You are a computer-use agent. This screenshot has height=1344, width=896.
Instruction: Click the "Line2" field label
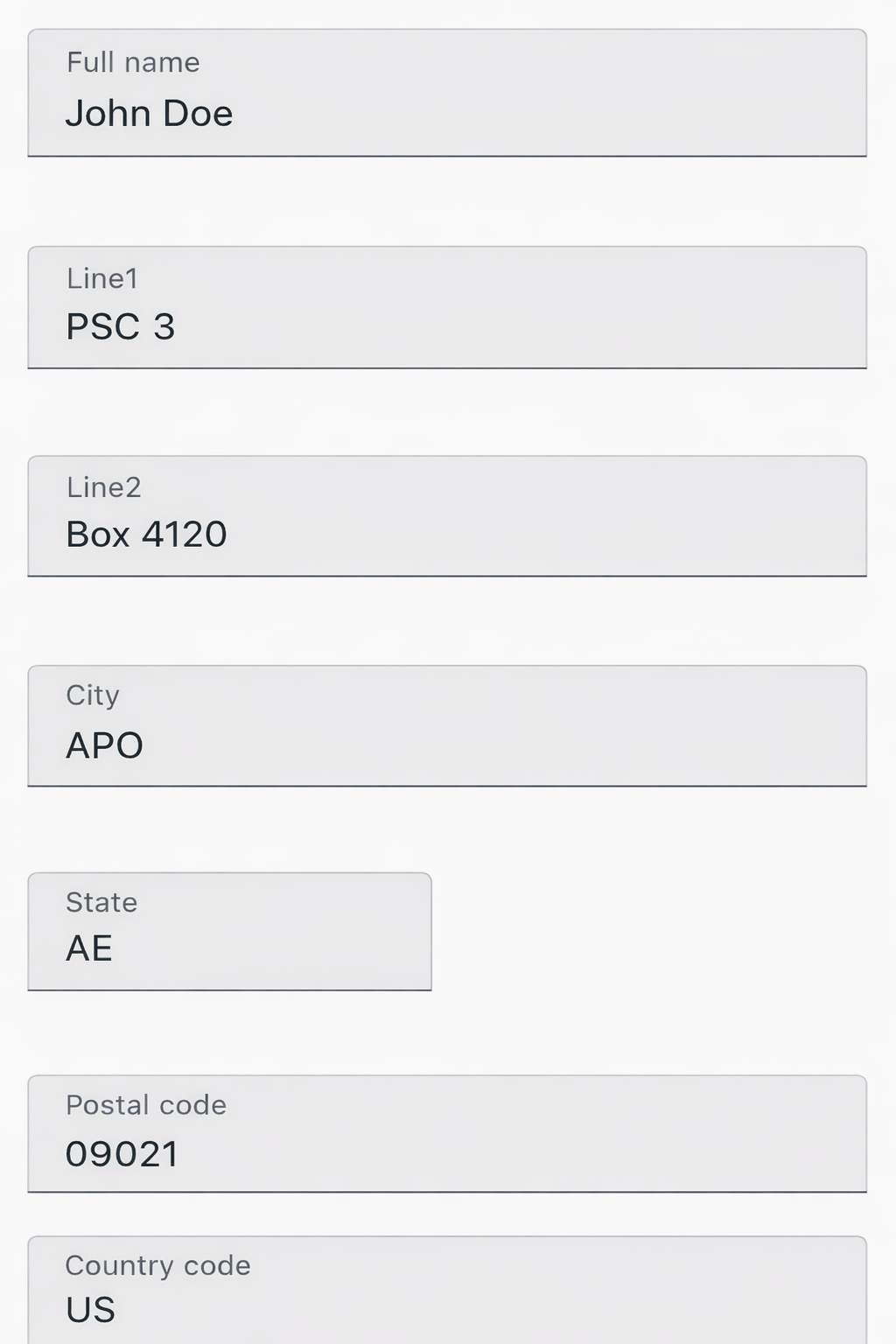(103, 486)
